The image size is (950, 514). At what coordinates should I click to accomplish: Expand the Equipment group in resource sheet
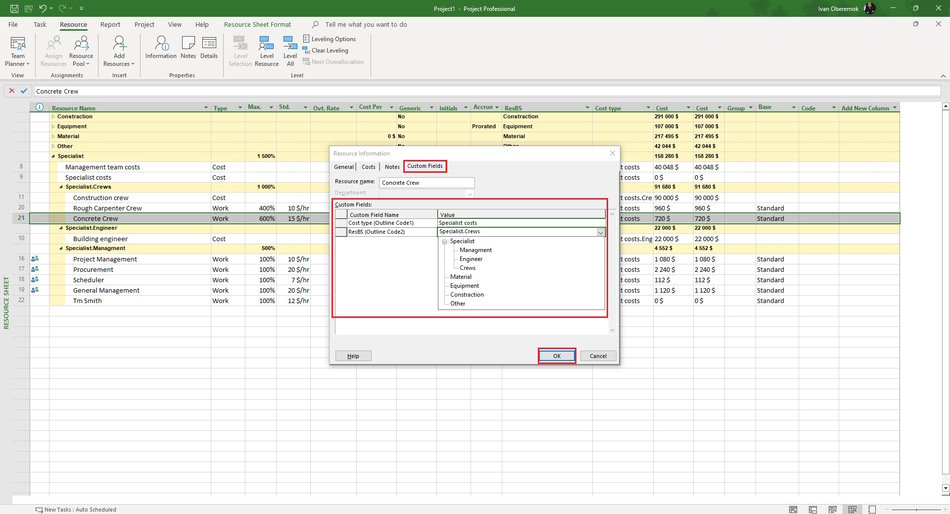53,126
